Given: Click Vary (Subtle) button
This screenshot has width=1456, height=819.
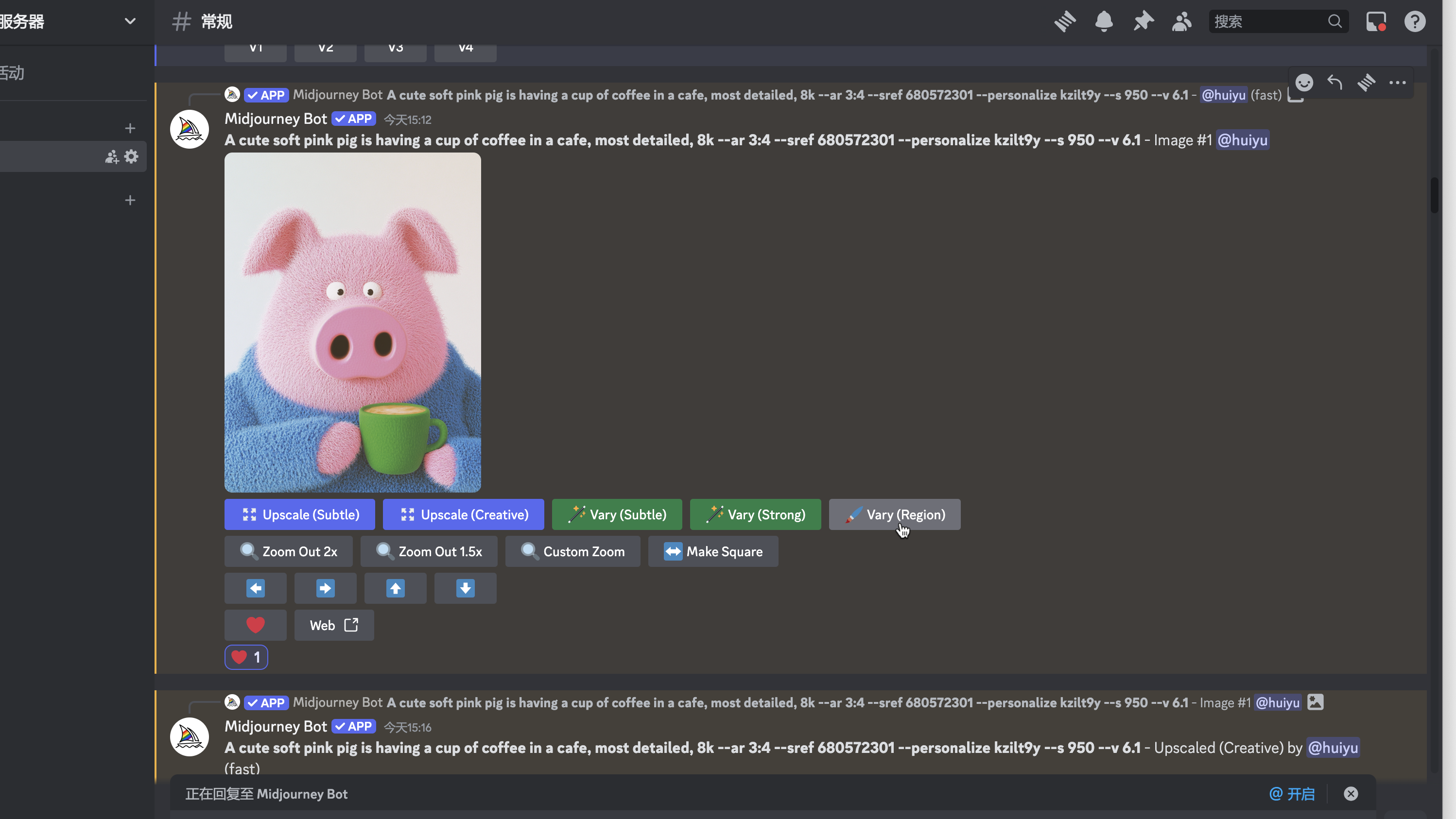Looking at the screenshot, I should 617,514.
